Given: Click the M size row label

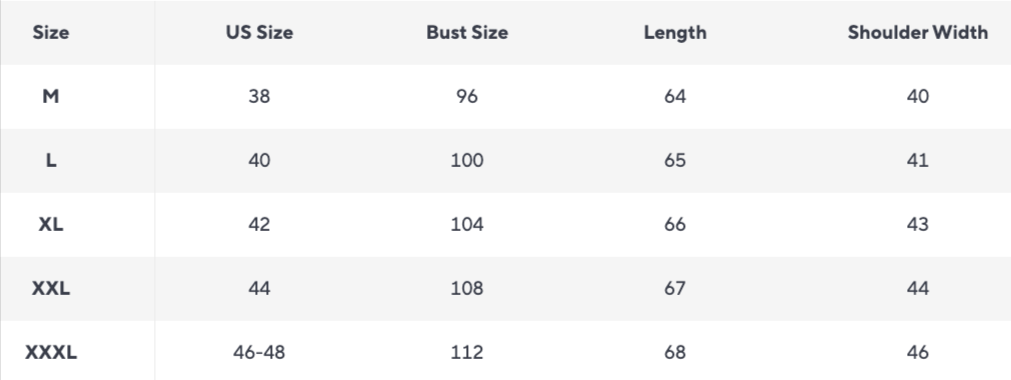Looking at the screenshot, I should [x=51, y=96].
